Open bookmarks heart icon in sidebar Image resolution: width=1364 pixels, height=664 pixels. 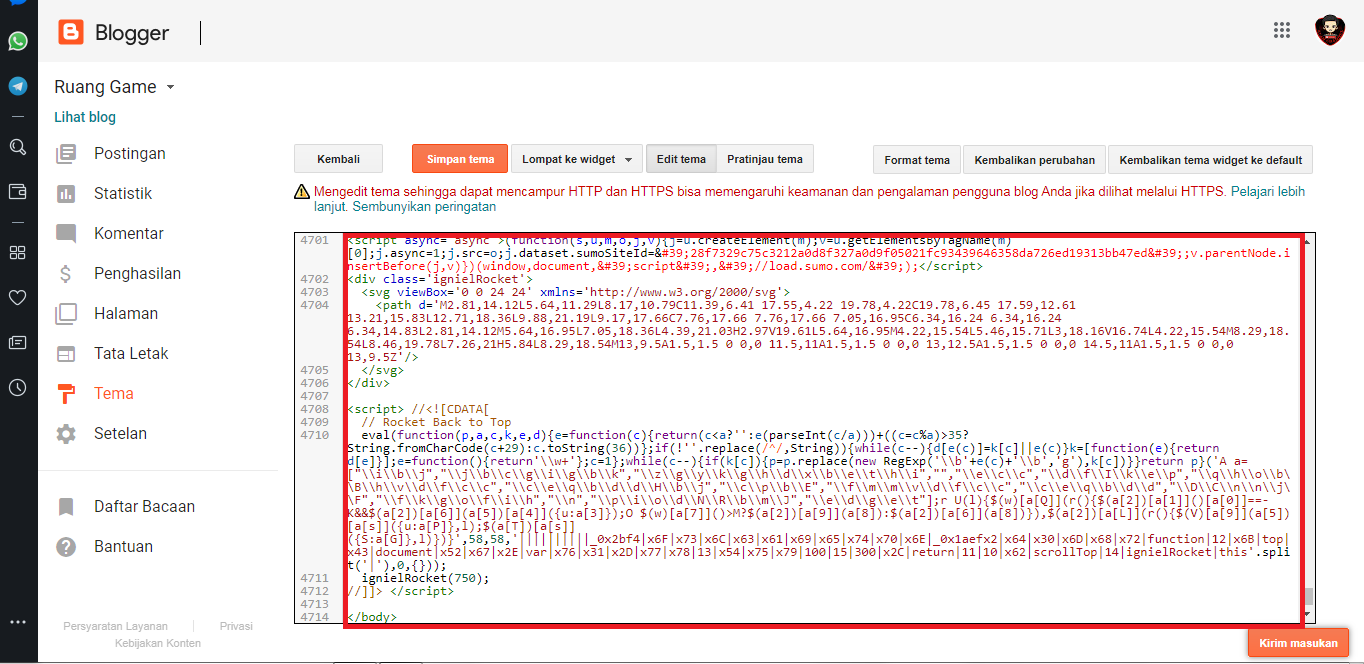point(18,297)
